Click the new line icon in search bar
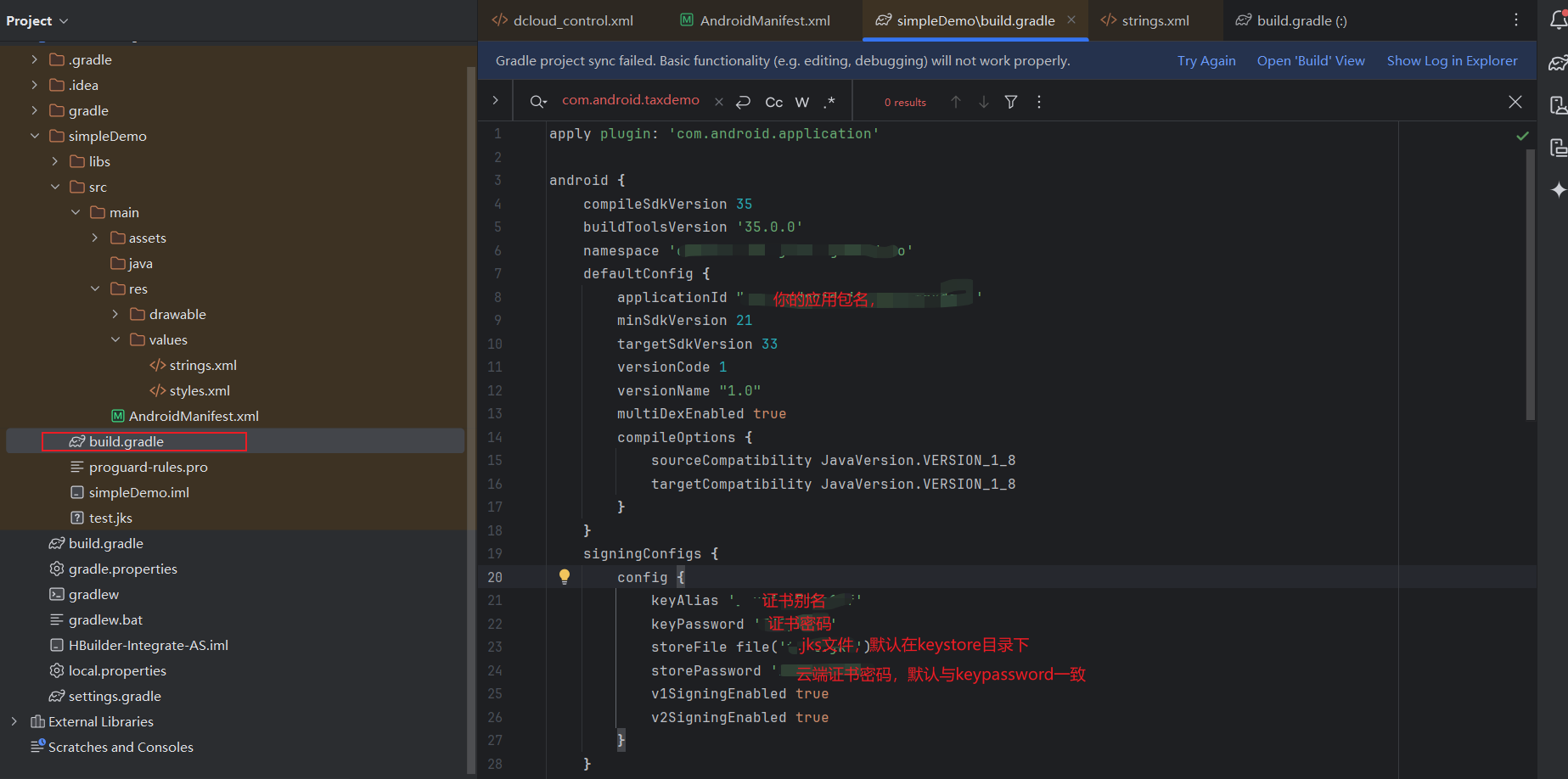Viewport: 1568px width, 779px height. pyautogui.click(x=743, y=102)
